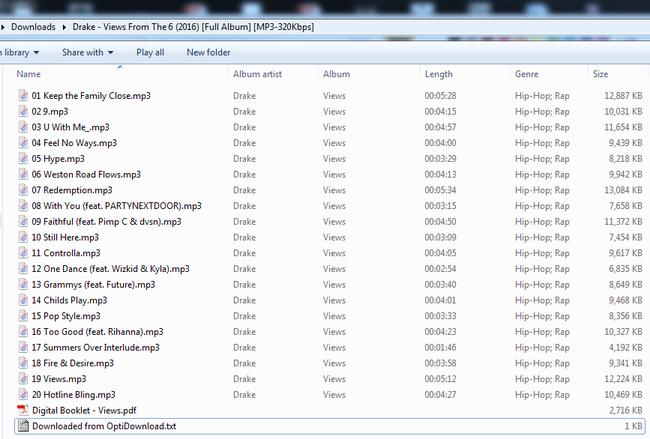Screen dimensions: 650x439
Task: Sort by Album artist column header
Action: 257,74
